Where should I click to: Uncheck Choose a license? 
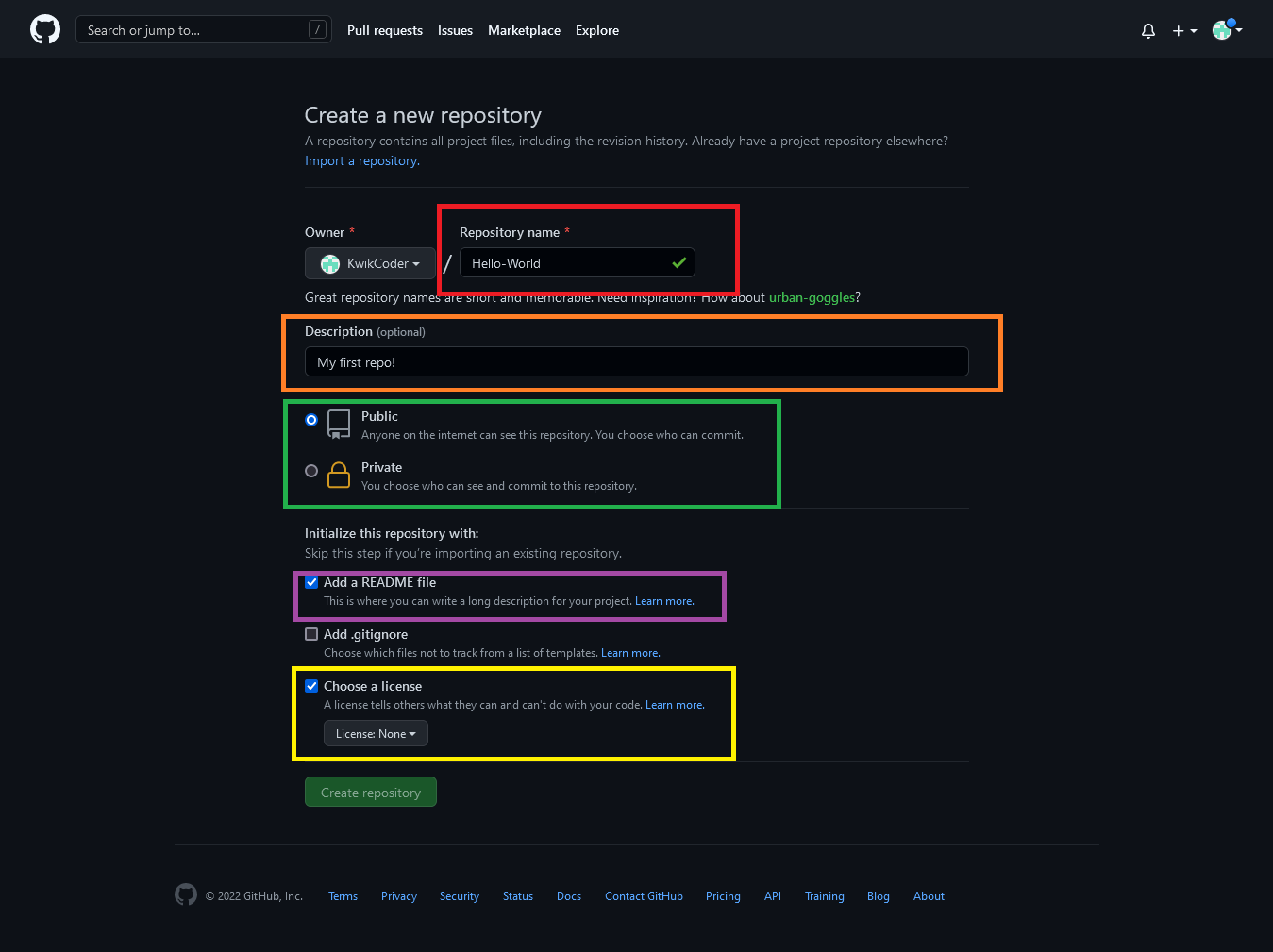coord(311,686)
